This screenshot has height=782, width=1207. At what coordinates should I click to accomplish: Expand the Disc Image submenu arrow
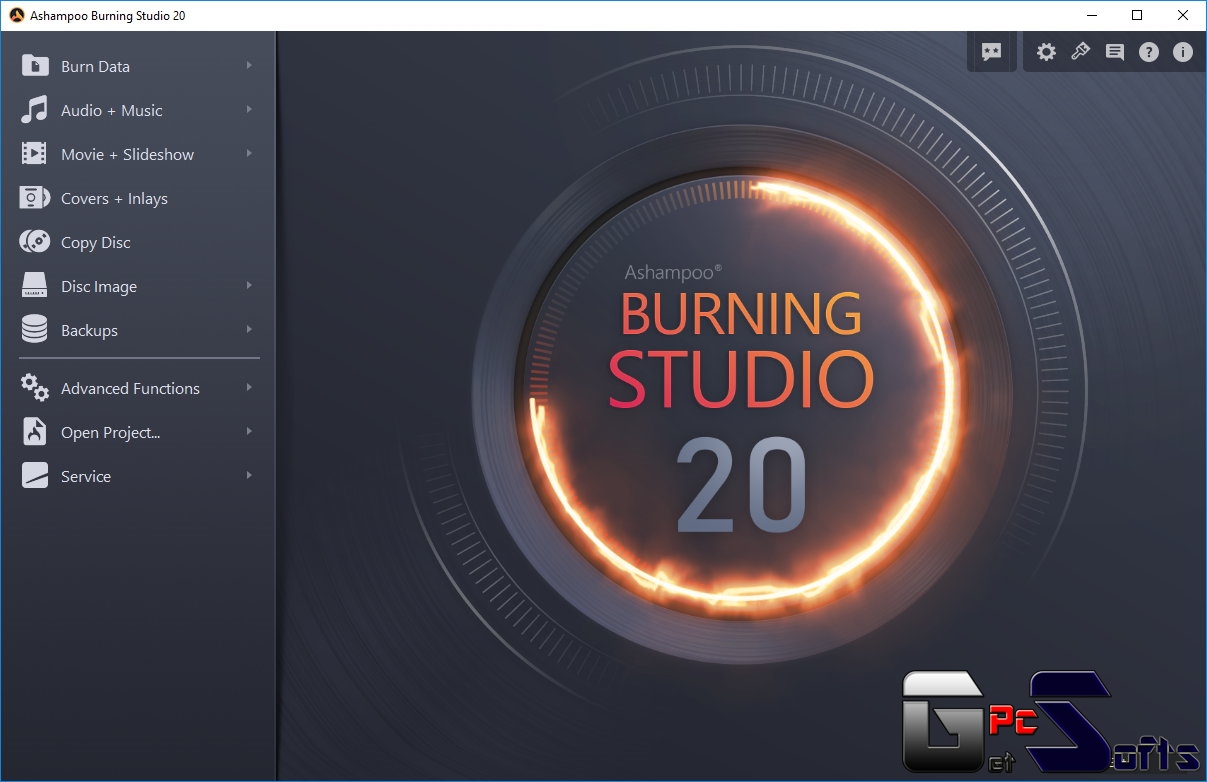click(x=249, y=286)
